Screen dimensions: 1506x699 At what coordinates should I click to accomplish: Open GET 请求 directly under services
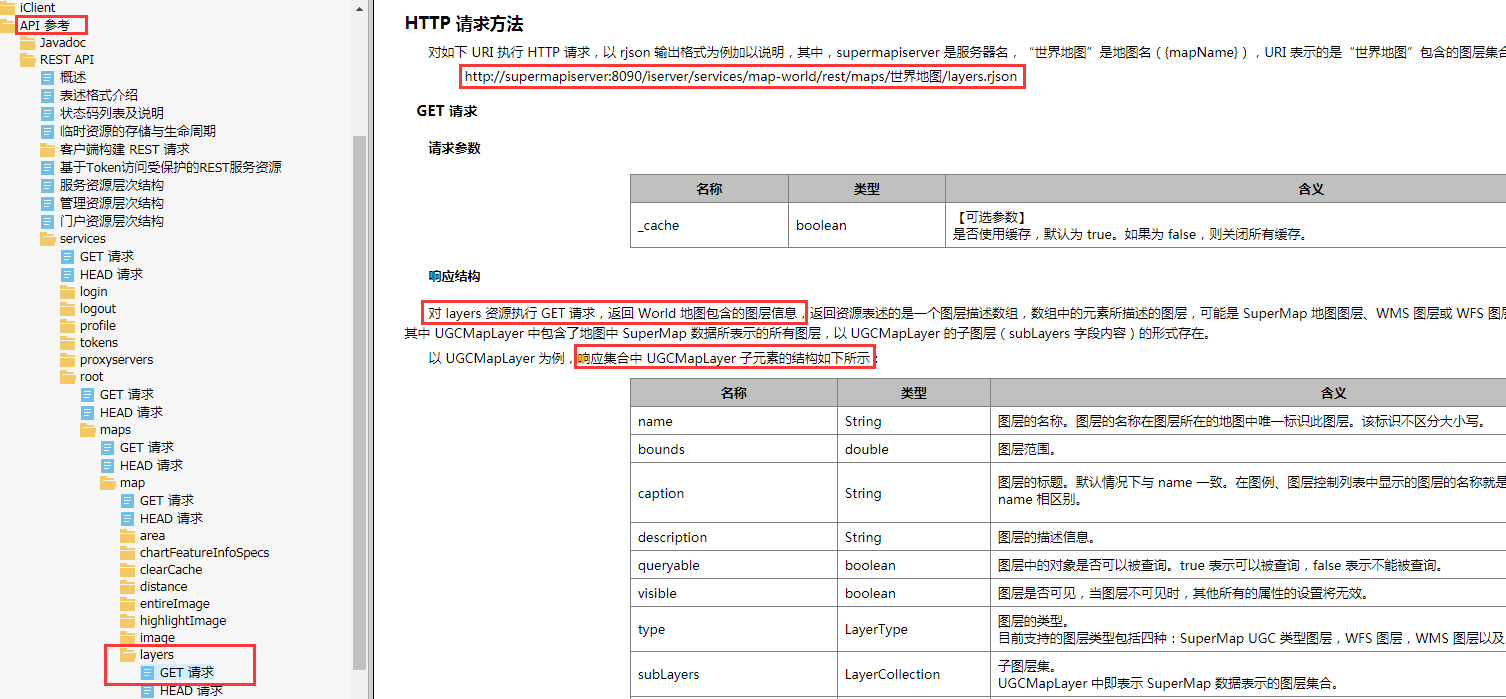pos(107,257)
